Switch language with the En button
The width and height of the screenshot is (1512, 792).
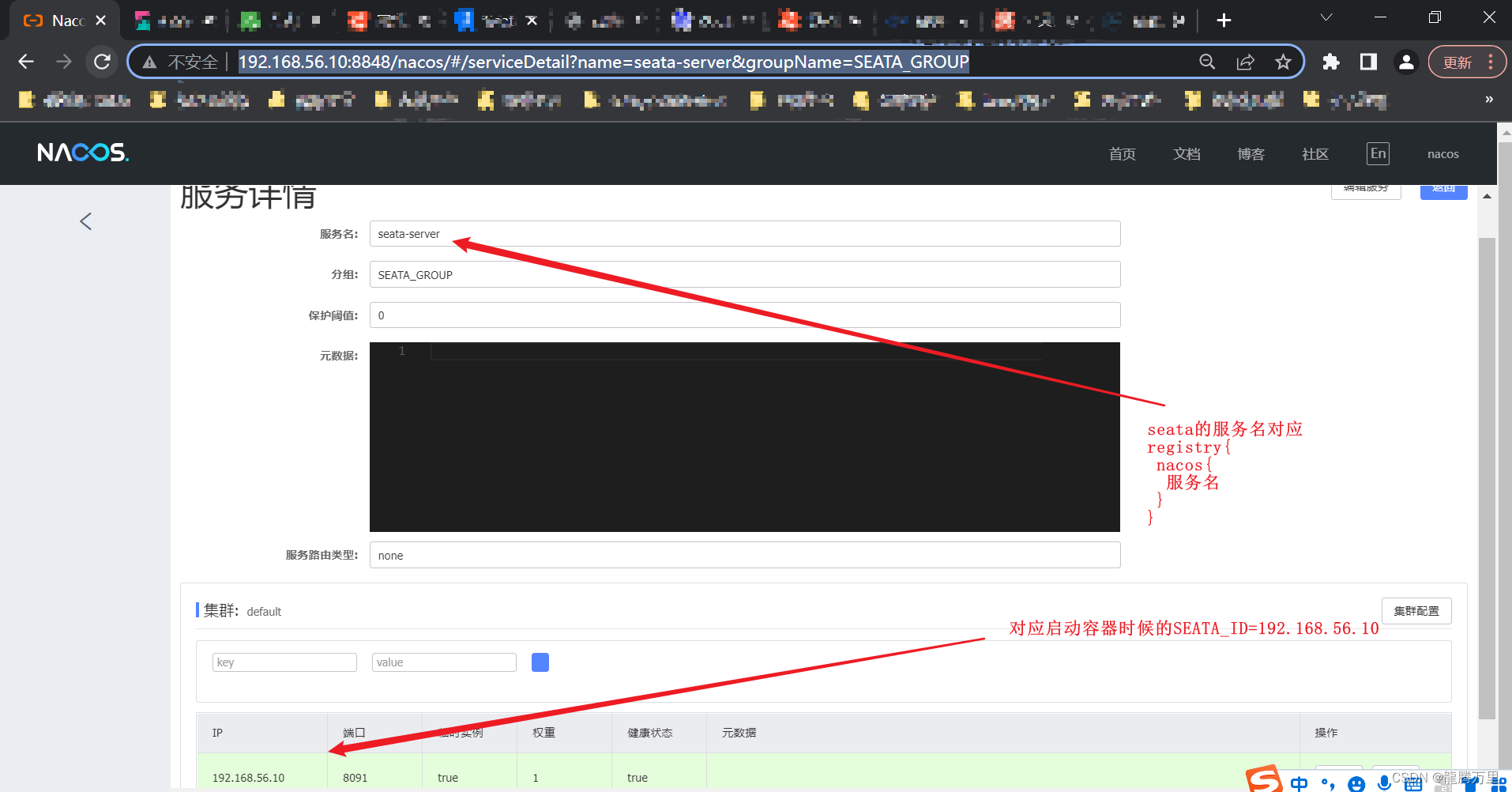(x=1378, y=153)
